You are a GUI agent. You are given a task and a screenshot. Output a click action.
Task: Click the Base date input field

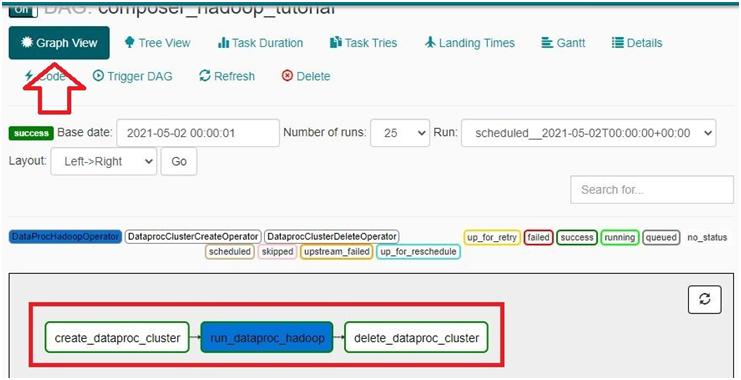coord(198,133)
